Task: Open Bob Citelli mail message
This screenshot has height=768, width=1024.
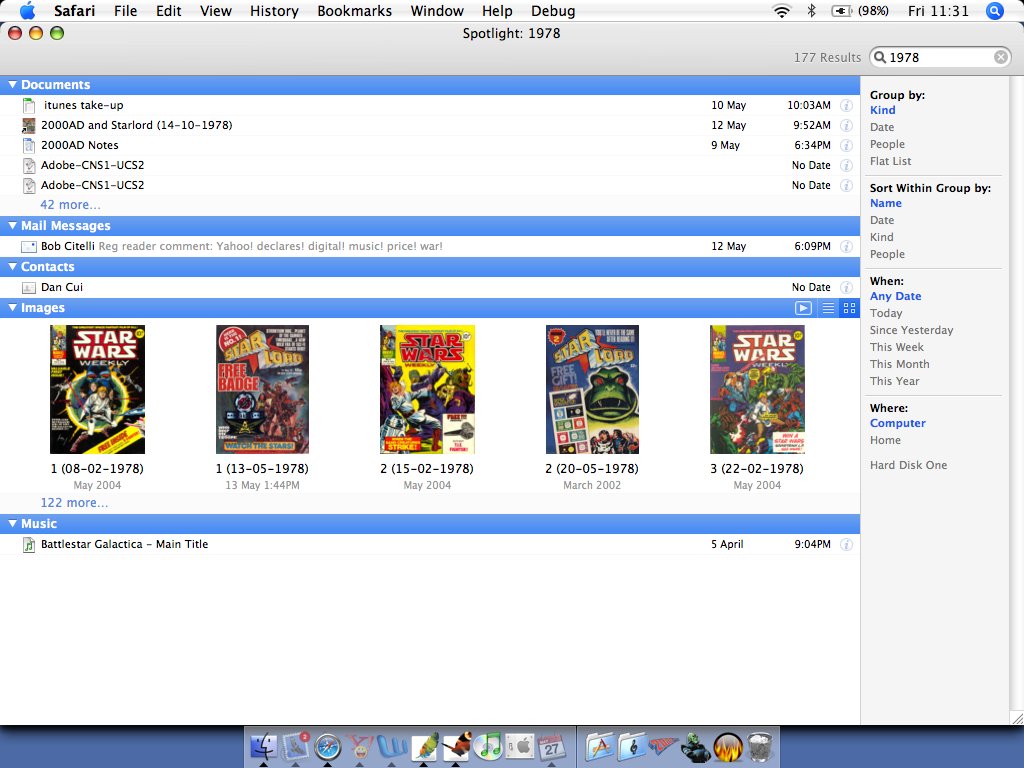Action: point(430,246)
